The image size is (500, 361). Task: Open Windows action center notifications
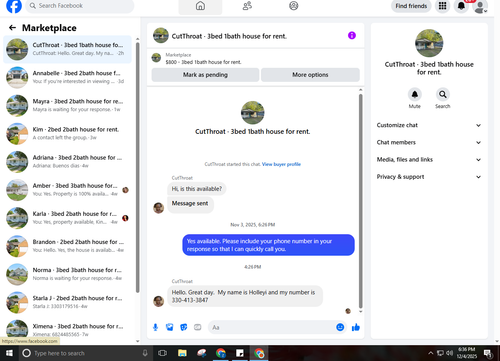[488, 353]
